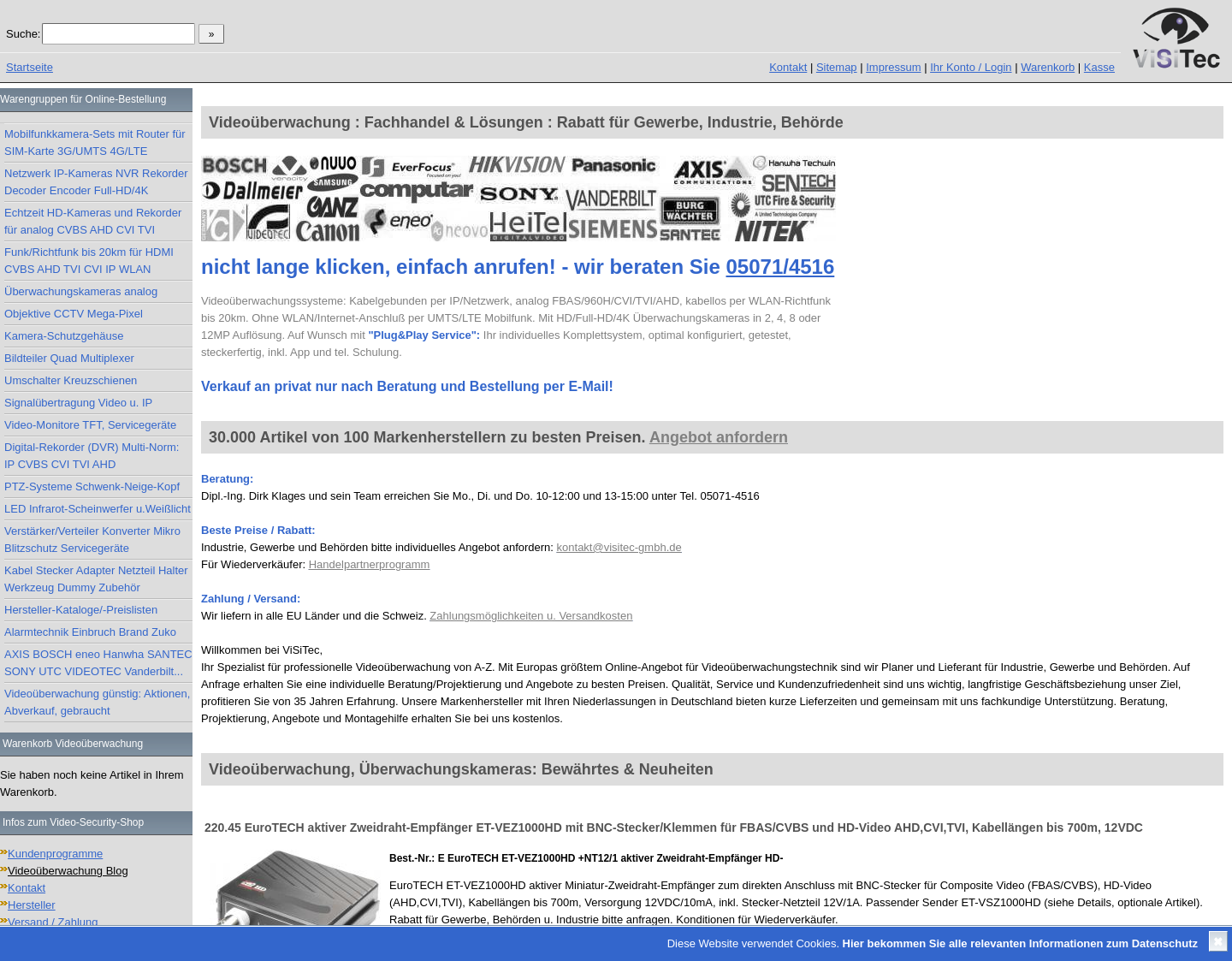This screenshot has height=961, width=1232.
Task: Open LED Infrarot-Scheinwerfer category
Action: pos(98,508)
